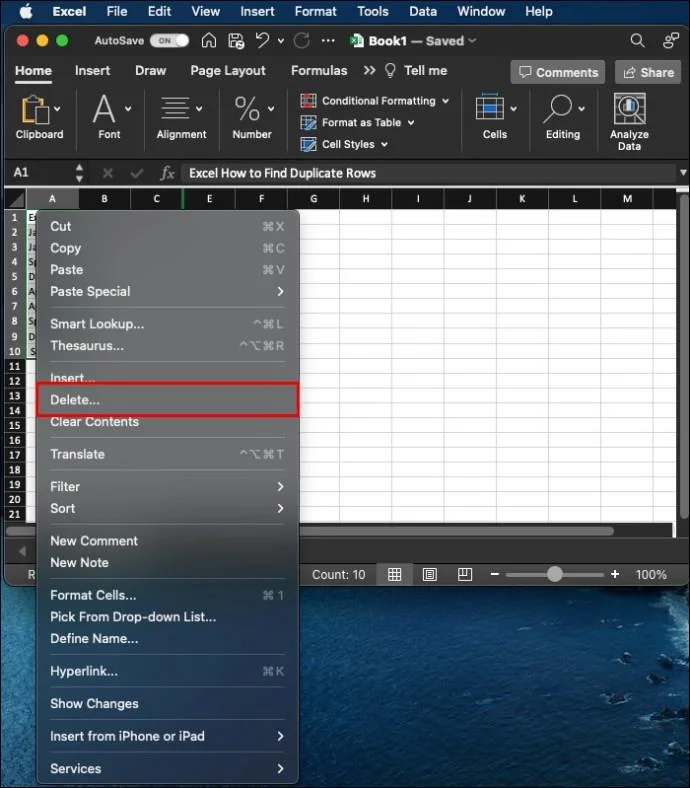The width and height of the screenshot is (690, 788).
Task: Click the Undo arrow icon
Action: click(x=263, y=41)
